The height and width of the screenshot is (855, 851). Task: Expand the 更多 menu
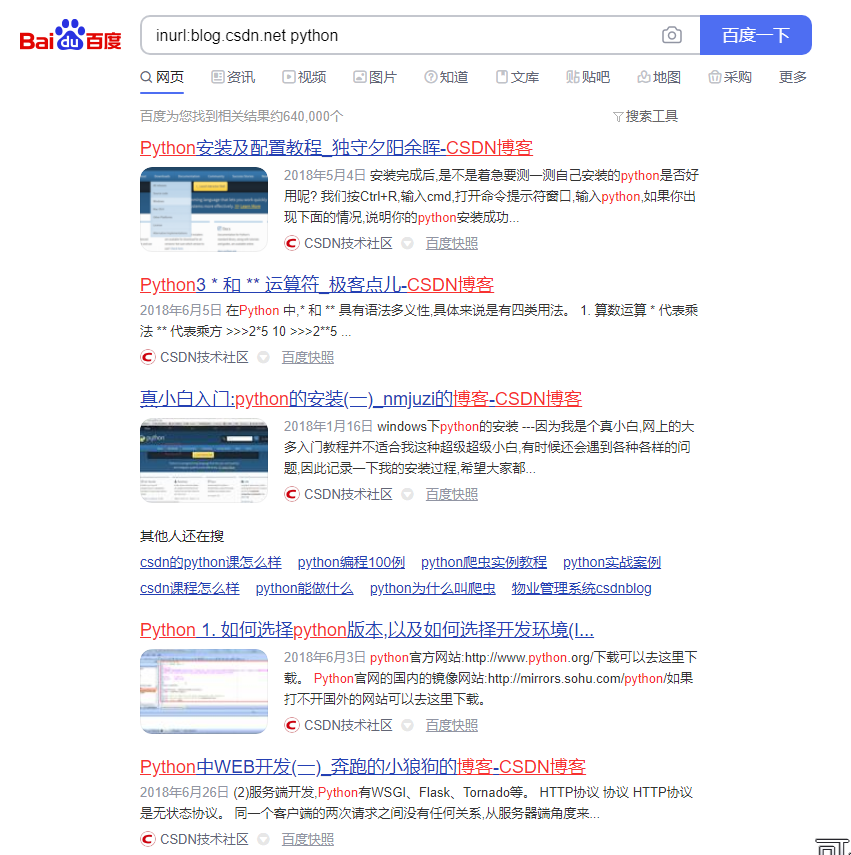point(793,77)
